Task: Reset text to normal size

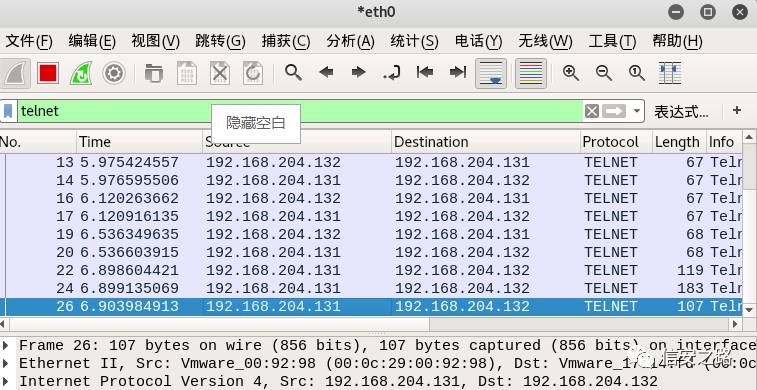Action: pyautogui.click(x=637, y=73)
